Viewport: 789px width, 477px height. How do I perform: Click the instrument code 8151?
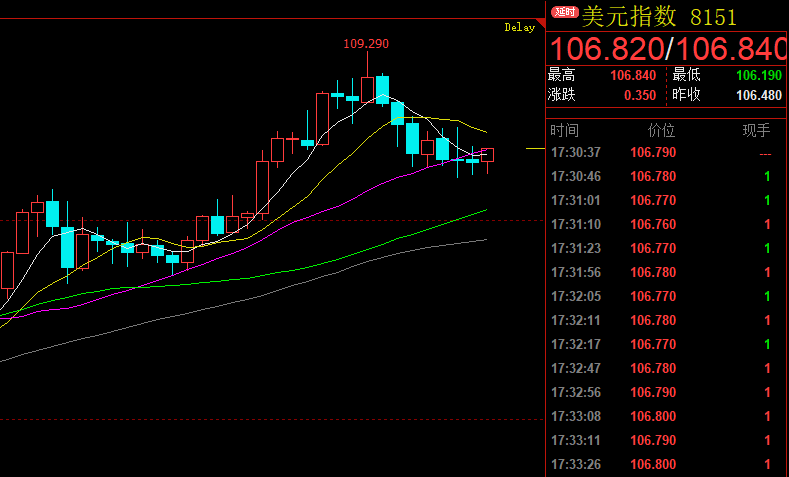tap(712, 16)
